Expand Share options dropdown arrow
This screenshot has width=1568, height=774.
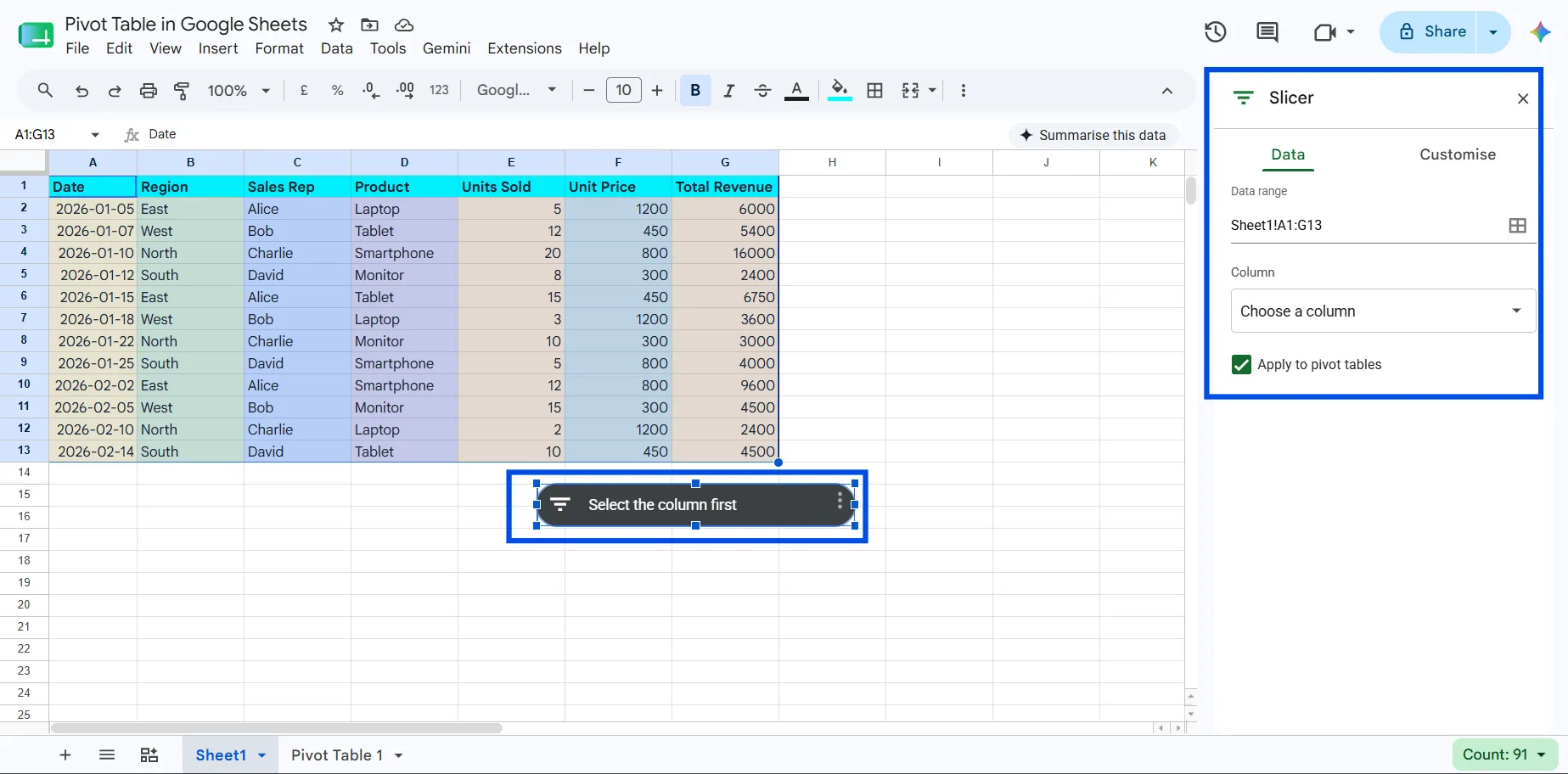click(1493, 32)
